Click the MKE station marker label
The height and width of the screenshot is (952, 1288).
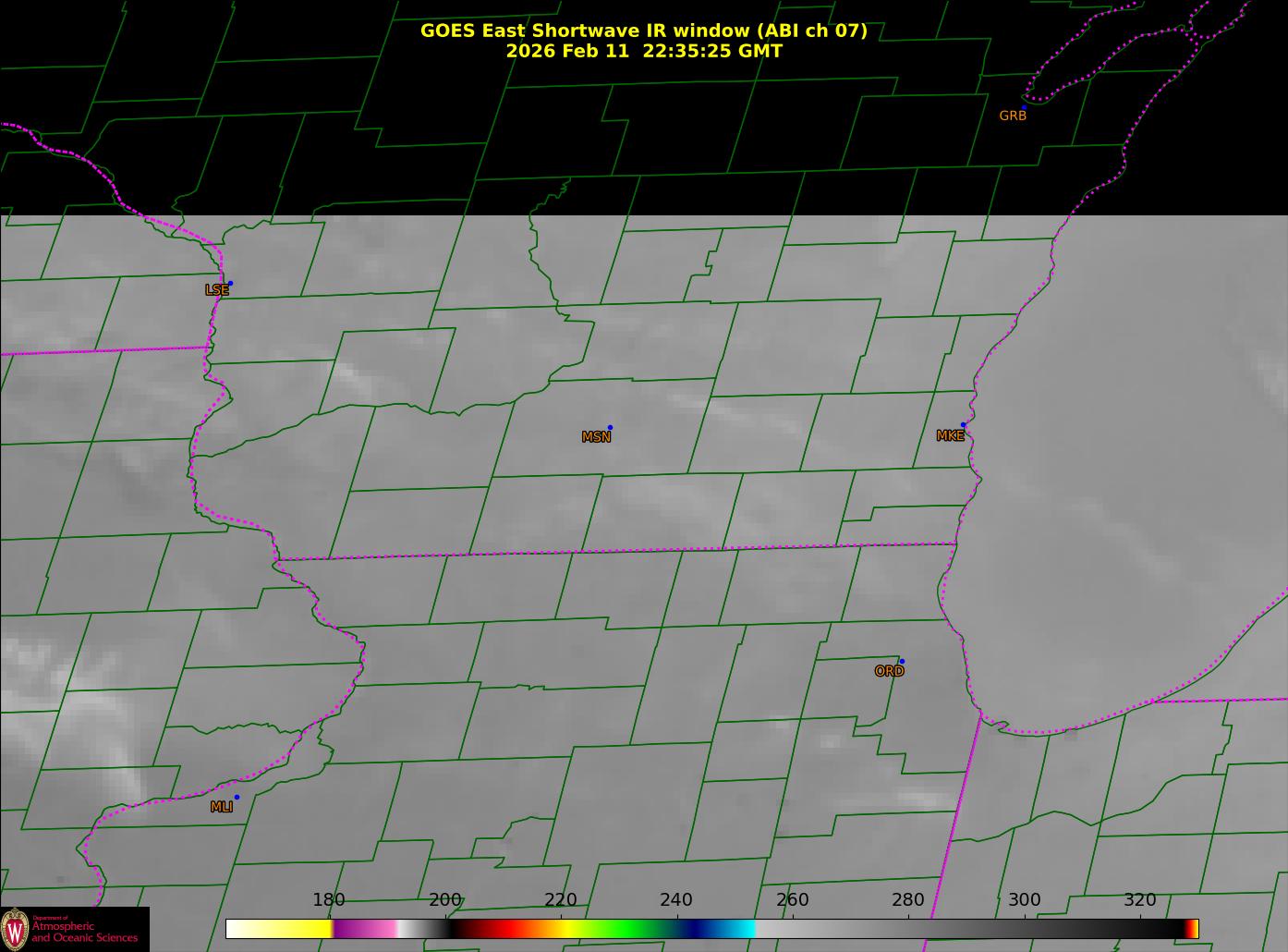(950, 435)
